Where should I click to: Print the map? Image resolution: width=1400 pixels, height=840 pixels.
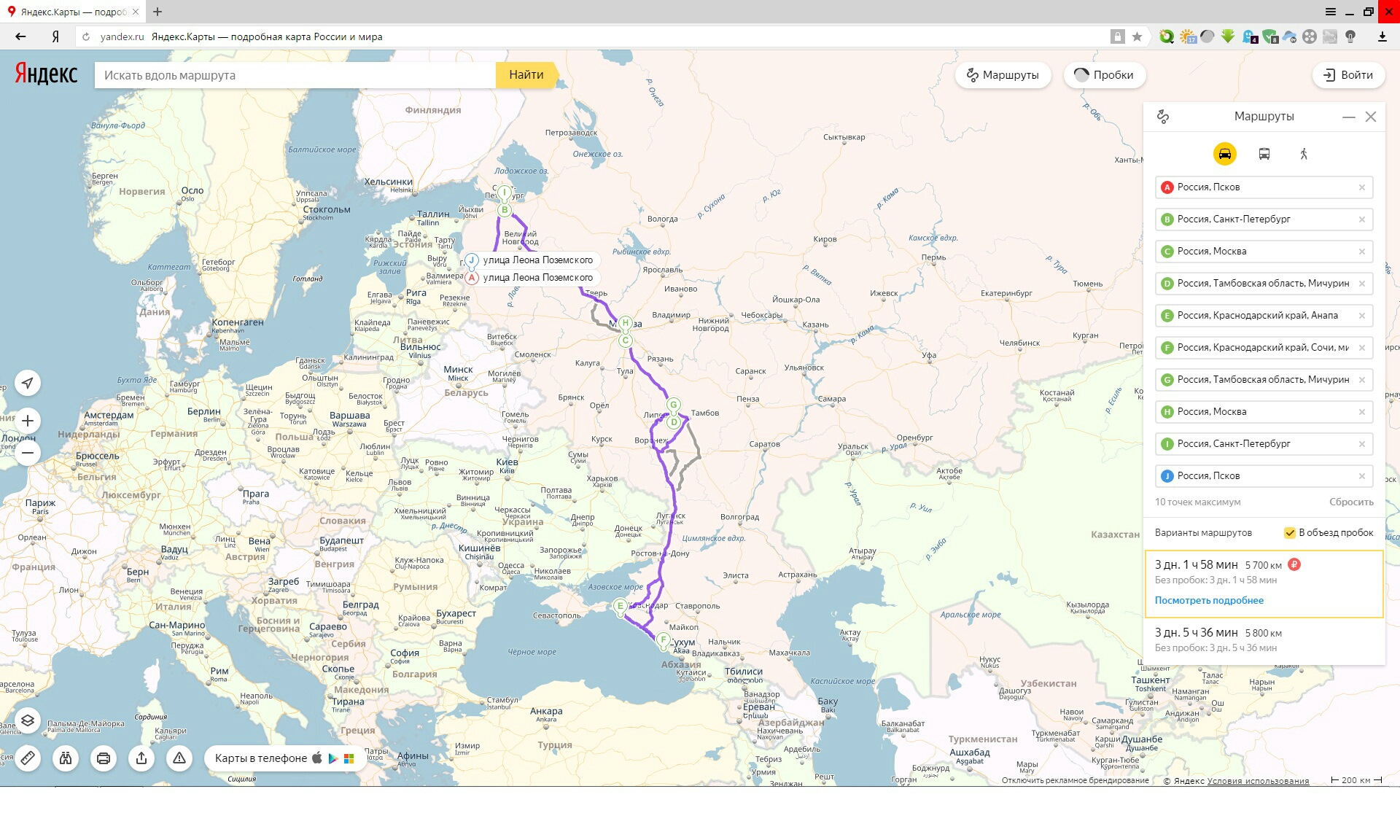(x=104, y=758)
